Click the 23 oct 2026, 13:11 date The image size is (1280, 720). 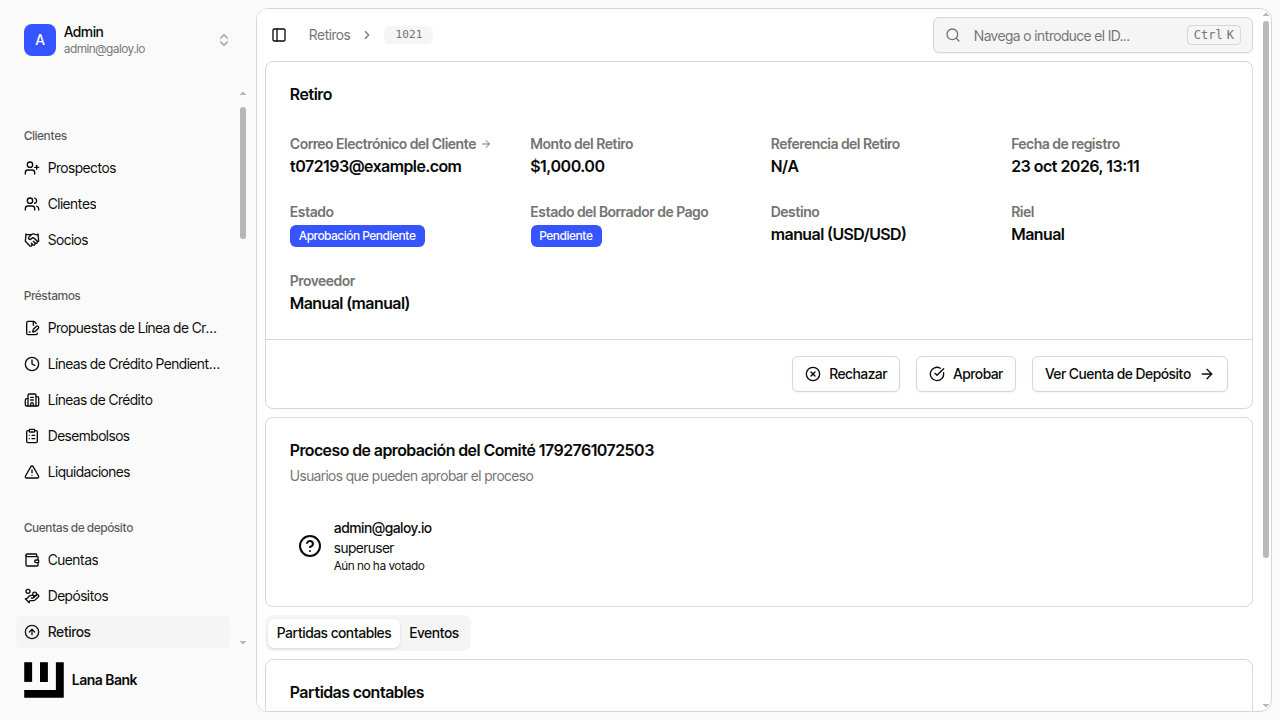[x=1075, y=166]
